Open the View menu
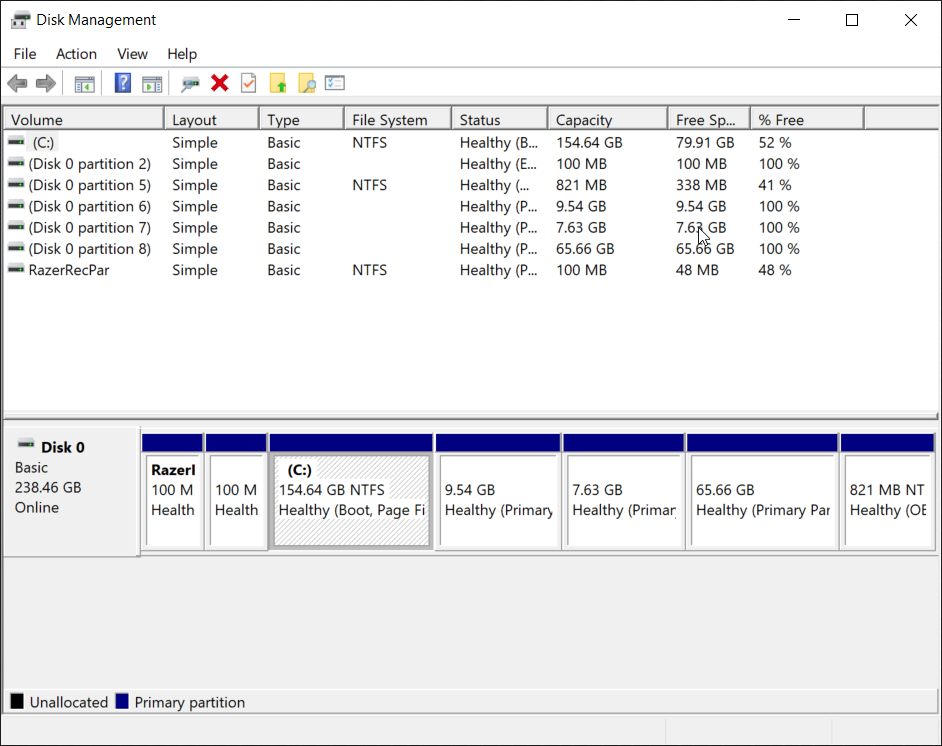This screenshot has height=746, width=942. (132, 54)
